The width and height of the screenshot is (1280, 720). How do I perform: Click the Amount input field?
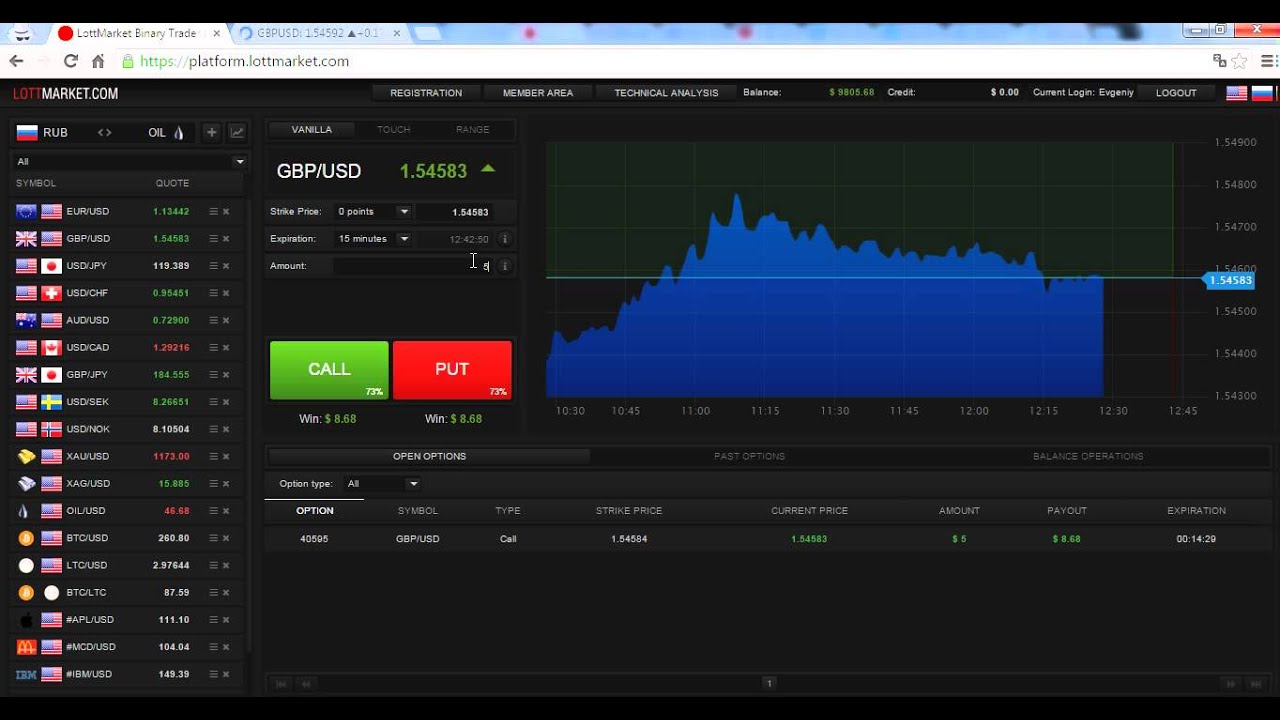pos(413,266)
